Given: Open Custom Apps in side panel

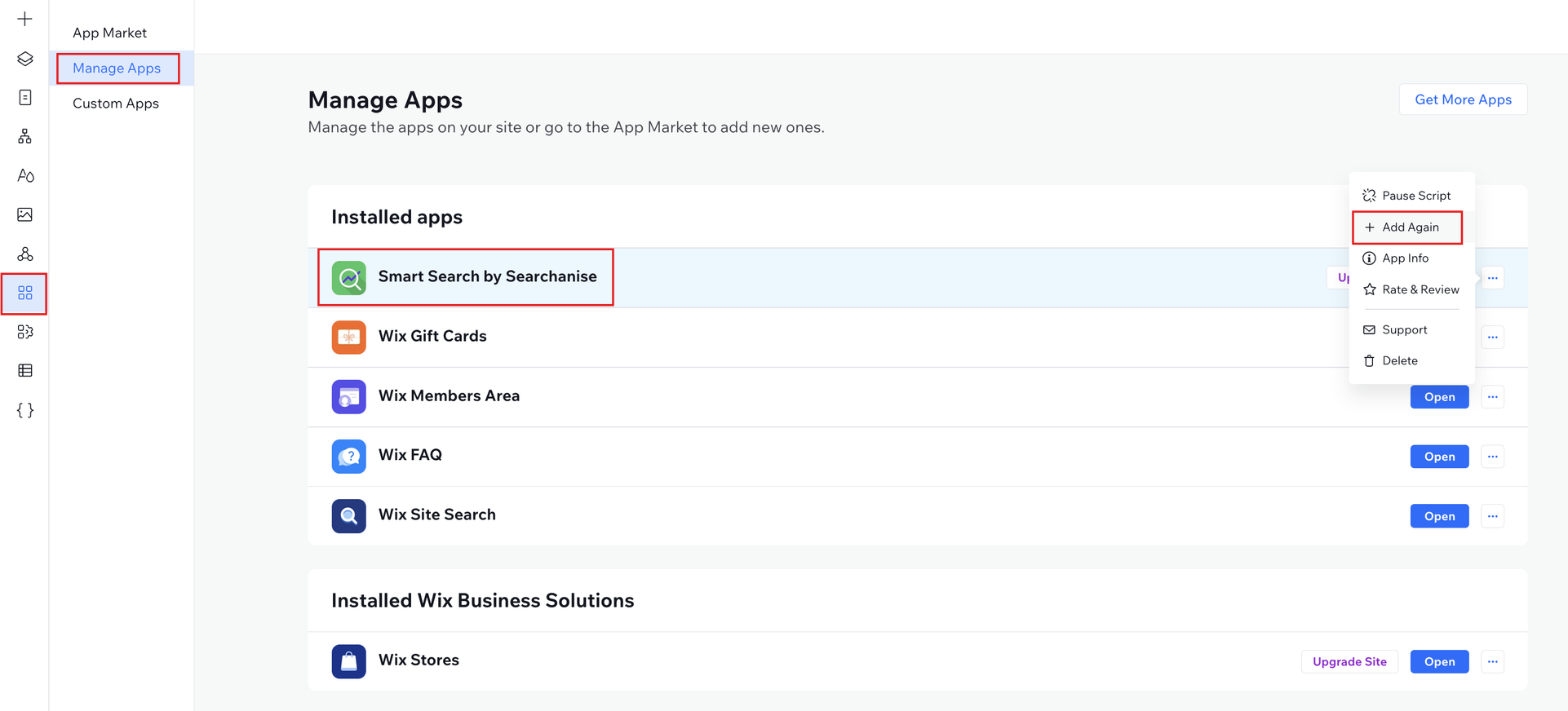Looking at the screenshot, I should pos(116,104).
